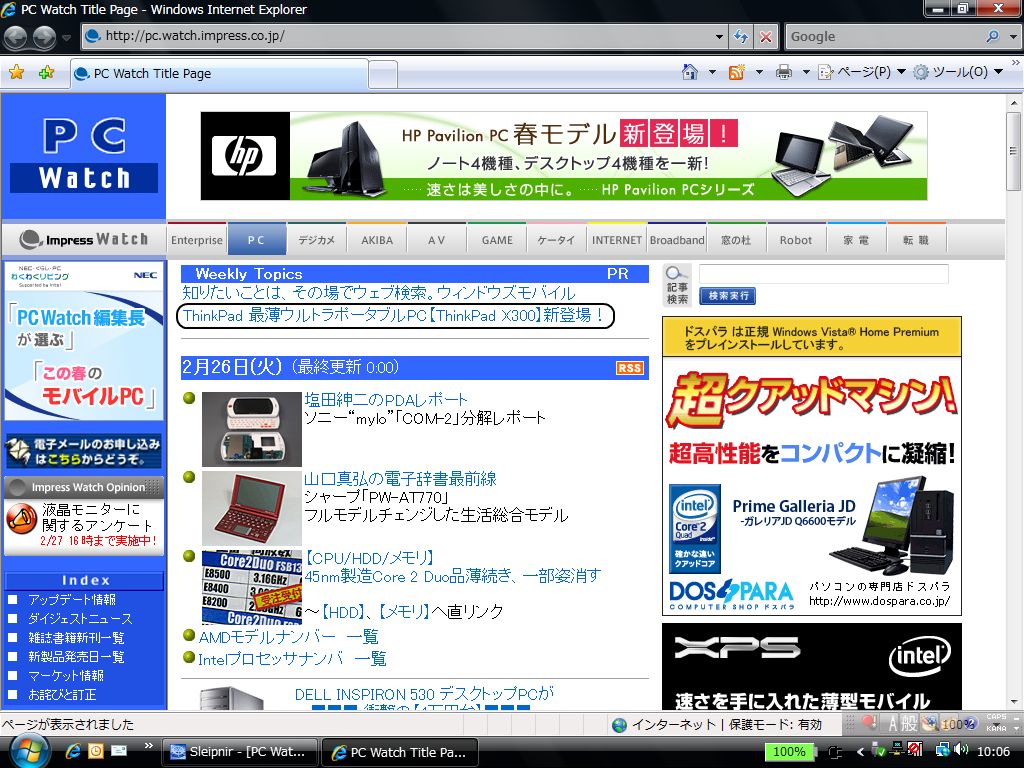Open the INTERNET navigation tab
1024x768 pixels.
pyautogui.click(x=616, y=240)
